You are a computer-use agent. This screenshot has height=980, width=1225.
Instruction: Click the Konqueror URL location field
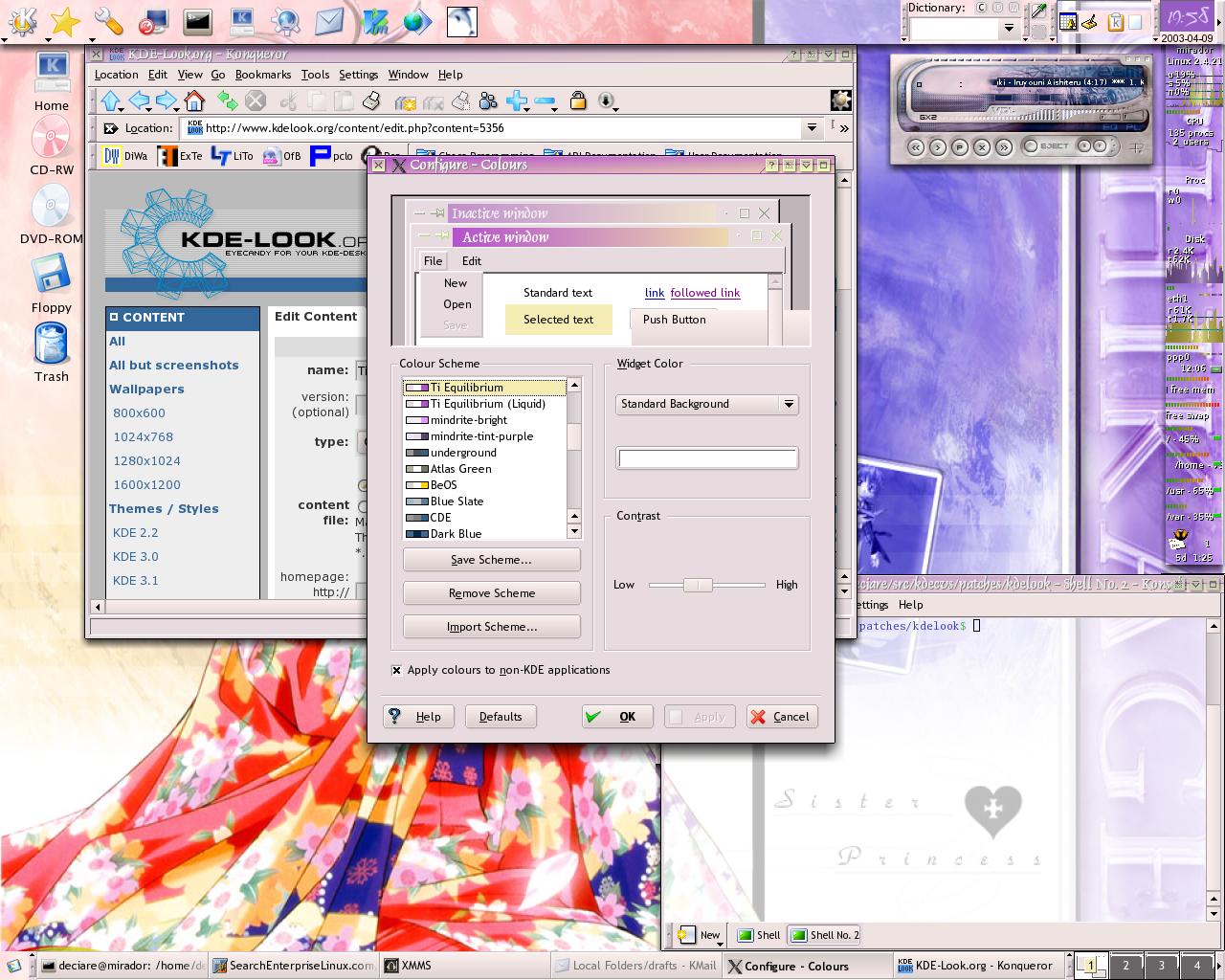(493, 127)
